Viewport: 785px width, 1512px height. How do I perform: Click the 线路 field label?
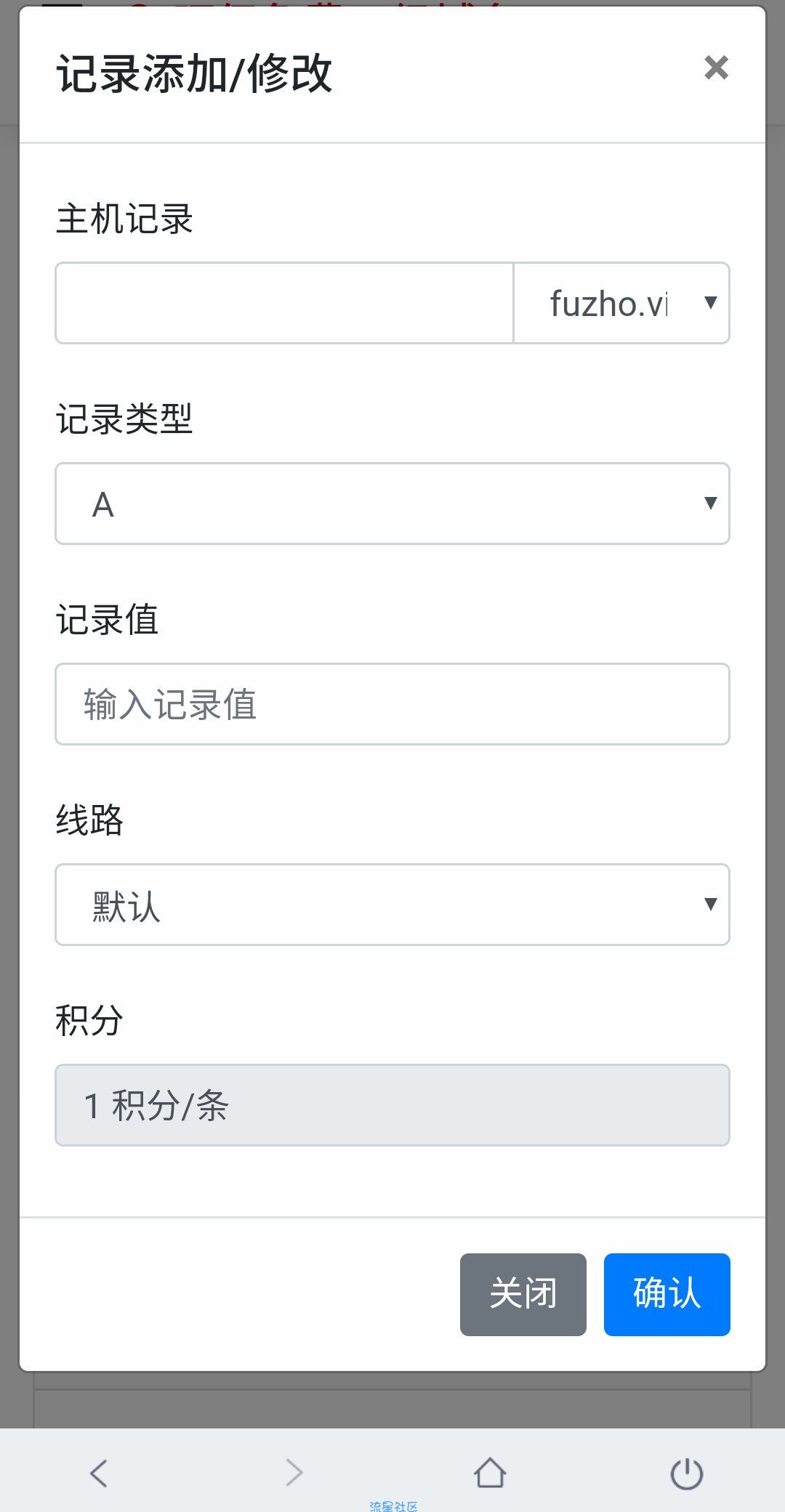[x=89, y=820]
